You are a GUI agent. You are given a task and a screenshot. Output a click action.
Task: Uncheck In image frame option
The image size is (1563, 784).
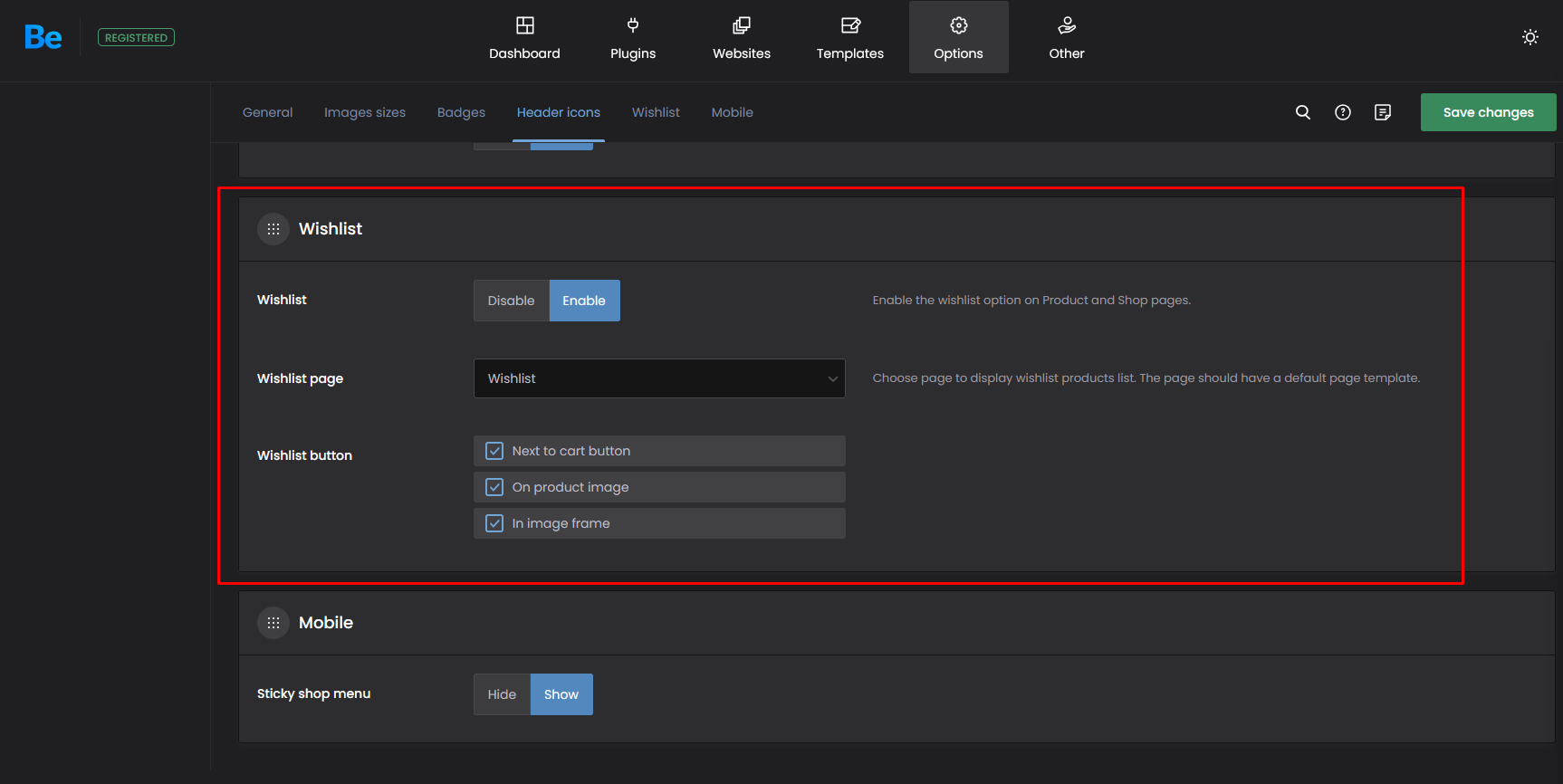(494, 523)
